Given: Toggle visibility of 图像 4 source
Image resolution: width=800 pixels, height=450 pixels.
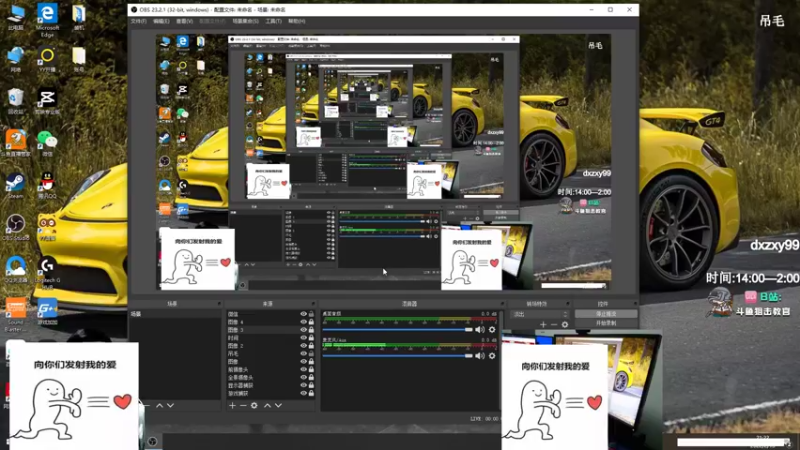Looking at the screenshot, I should pos(304,322).
